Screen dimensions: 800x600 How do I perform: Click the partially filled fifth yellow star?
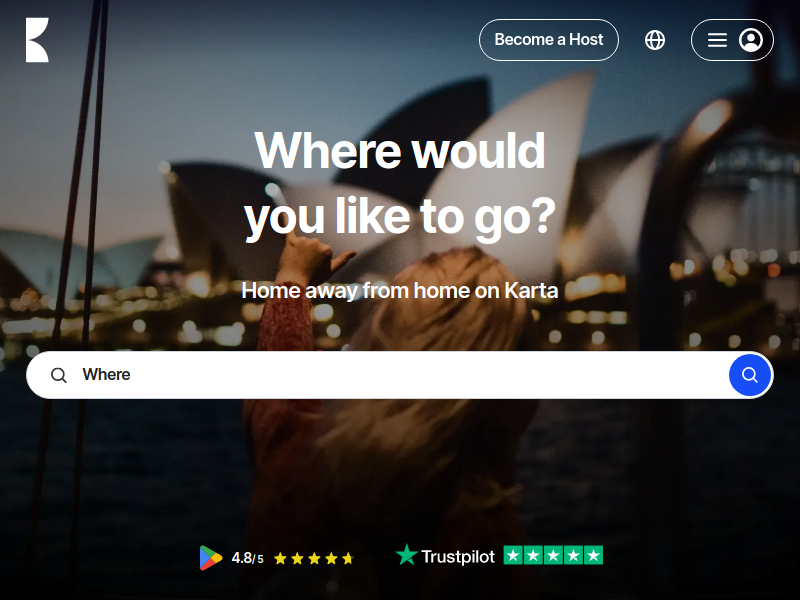(x=348, y=558)
